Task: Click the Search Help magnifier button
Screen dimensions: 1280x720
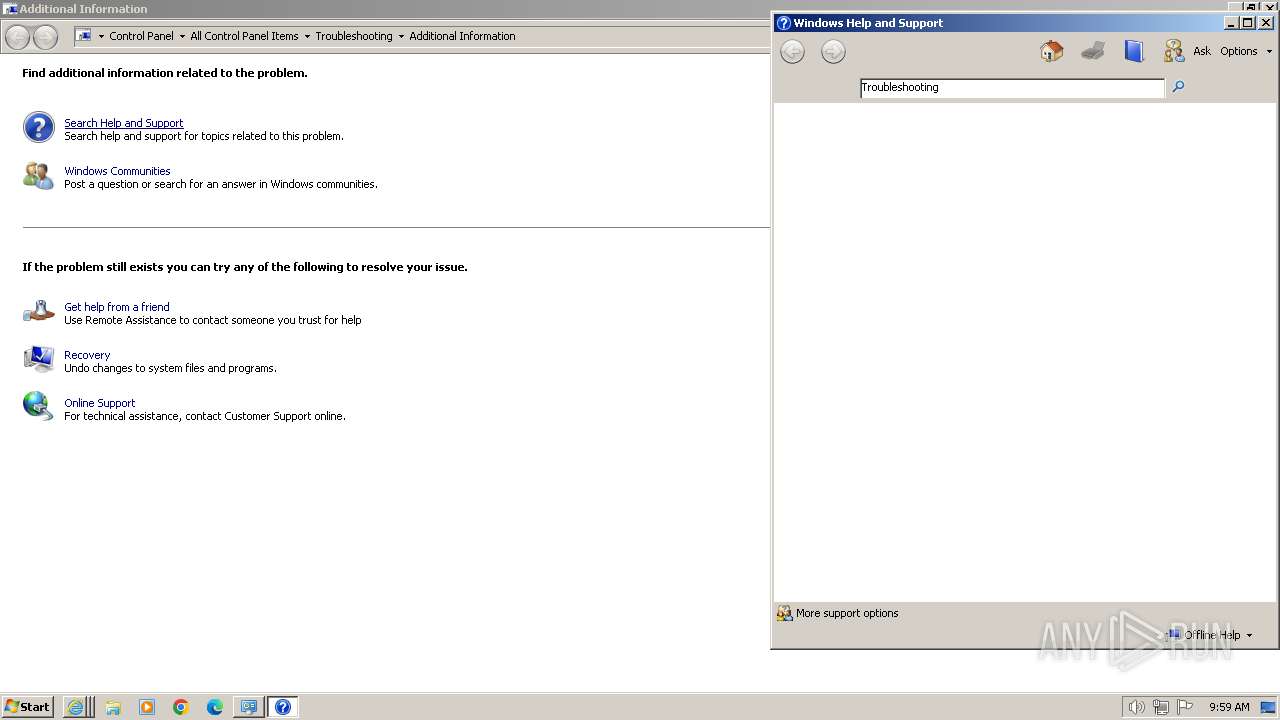Action: tap(1178, 87)
